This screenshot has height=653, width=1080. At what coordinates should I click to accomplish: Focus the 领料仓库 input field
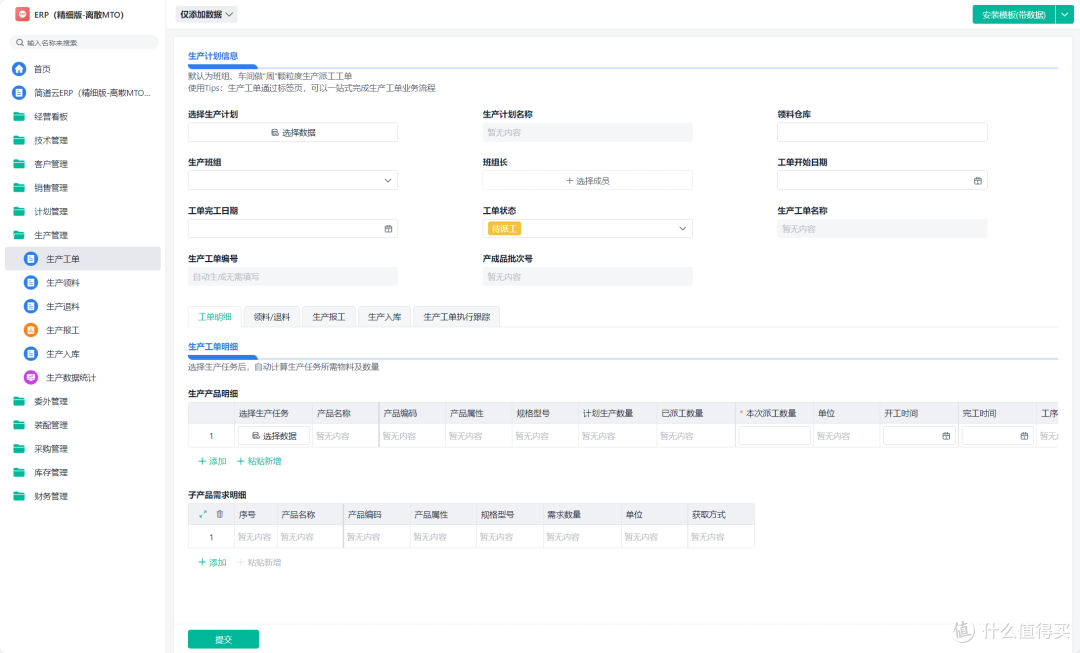[882, 132]
